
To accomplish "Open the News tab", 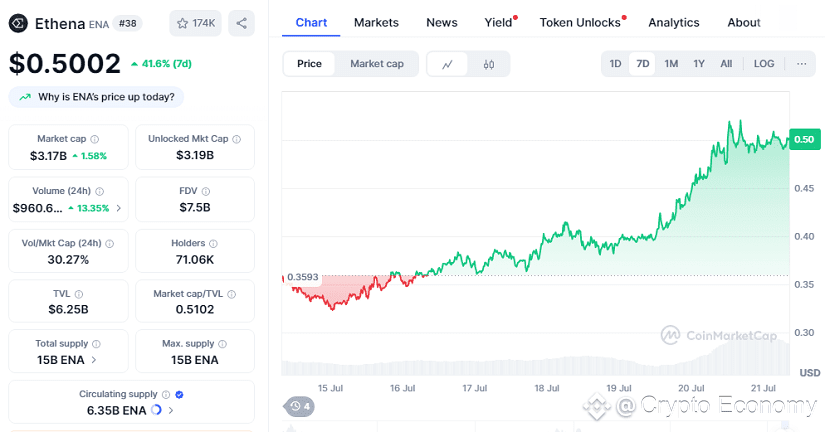I will [x=442, y=23].
